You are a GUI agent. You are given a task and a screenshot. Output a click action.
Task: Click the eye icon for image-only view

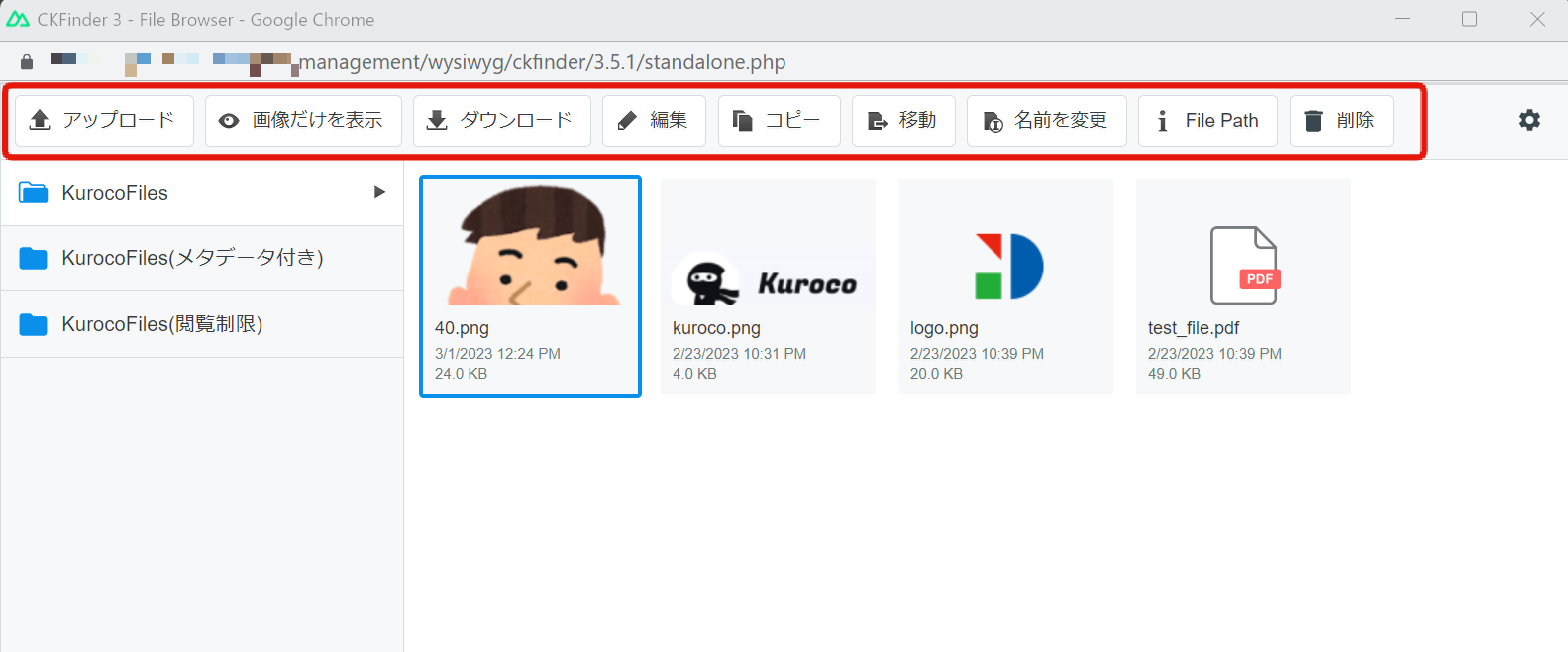229,121
